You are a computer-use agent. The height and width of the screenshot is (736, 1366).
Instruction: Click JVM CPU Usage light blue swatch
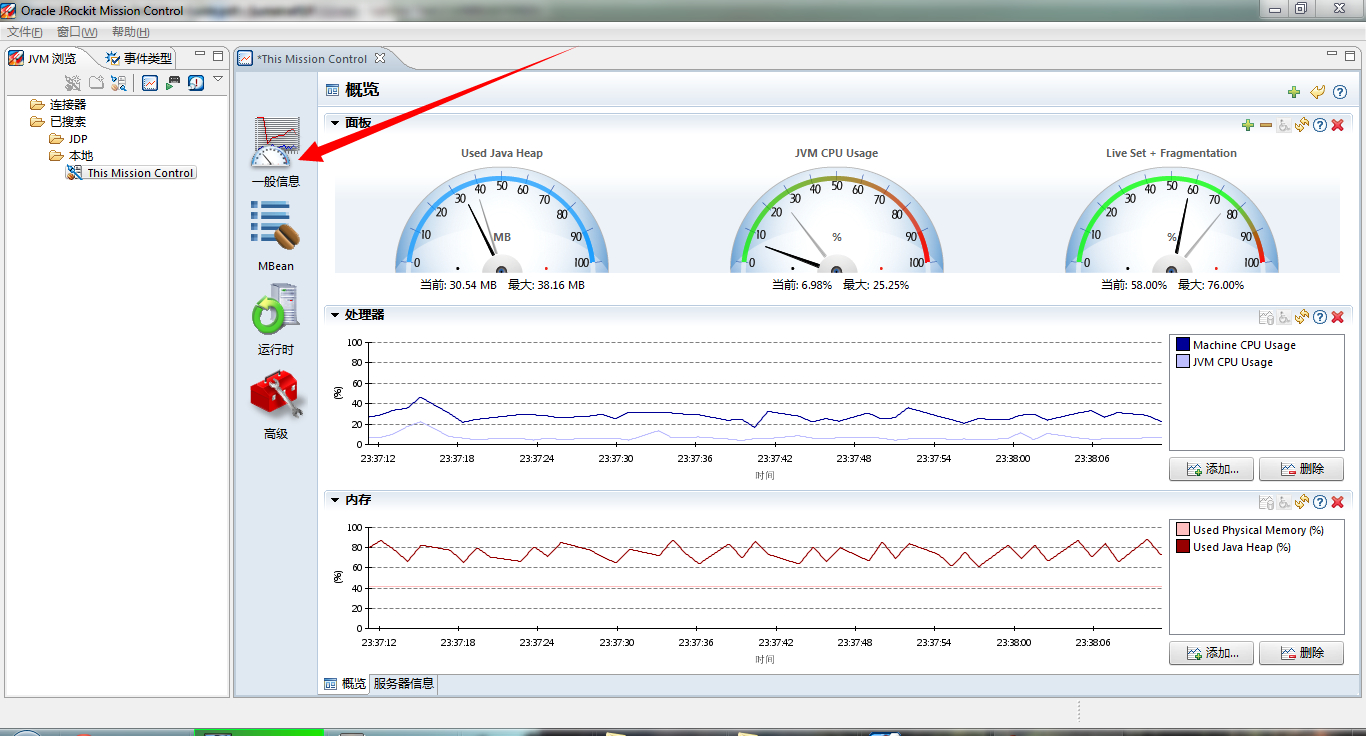click(1183, 362)
